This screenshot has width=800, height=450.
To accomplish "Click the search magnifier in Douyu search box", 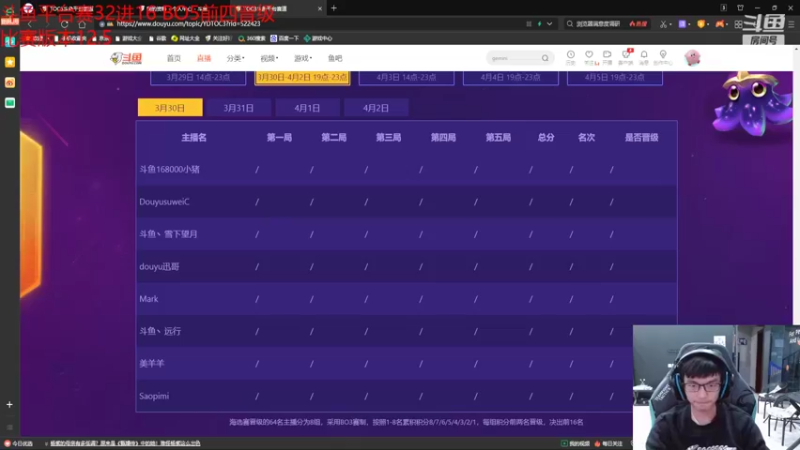I will click(545, 58).
